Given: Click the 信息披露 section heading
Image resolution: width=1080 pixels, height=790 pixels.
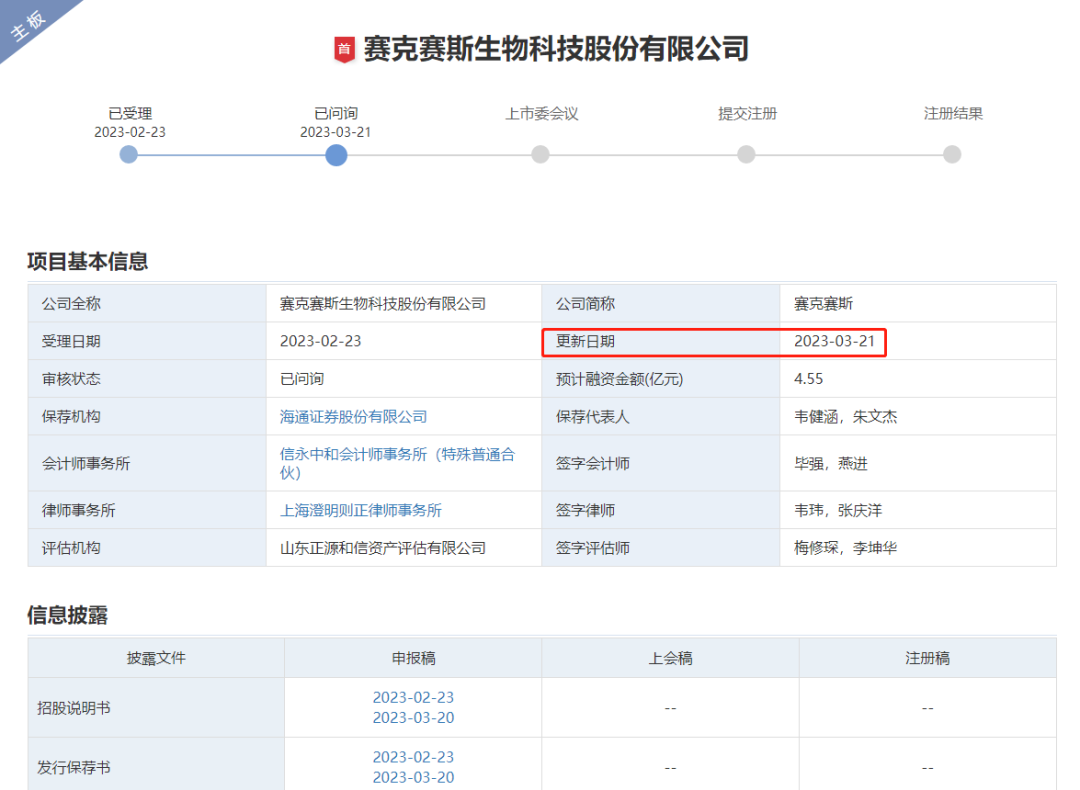Looking at the screenshot, I should coord(68,615).
